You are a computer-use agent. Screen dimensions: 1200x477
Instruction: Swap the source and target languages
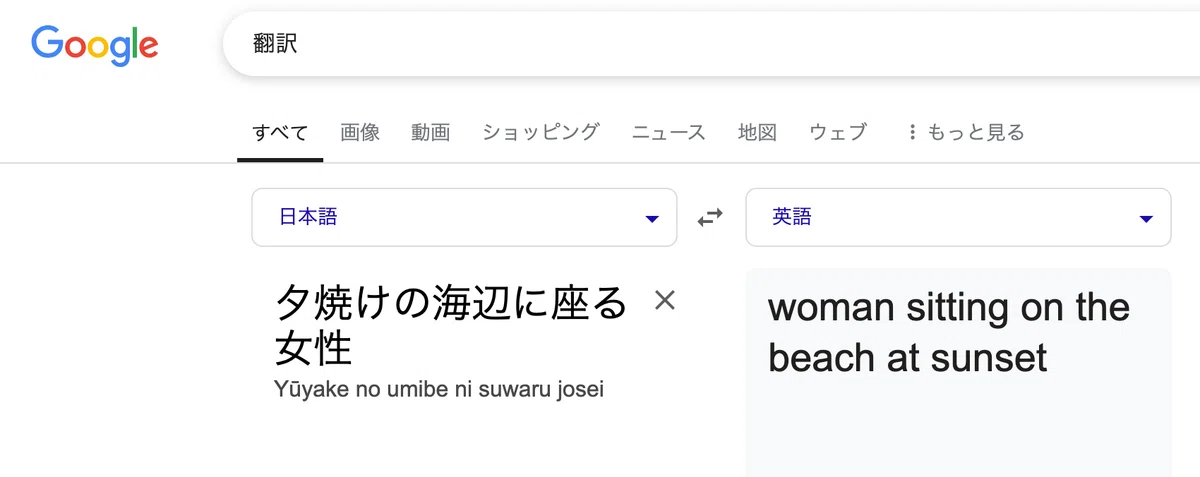point(710,217)
